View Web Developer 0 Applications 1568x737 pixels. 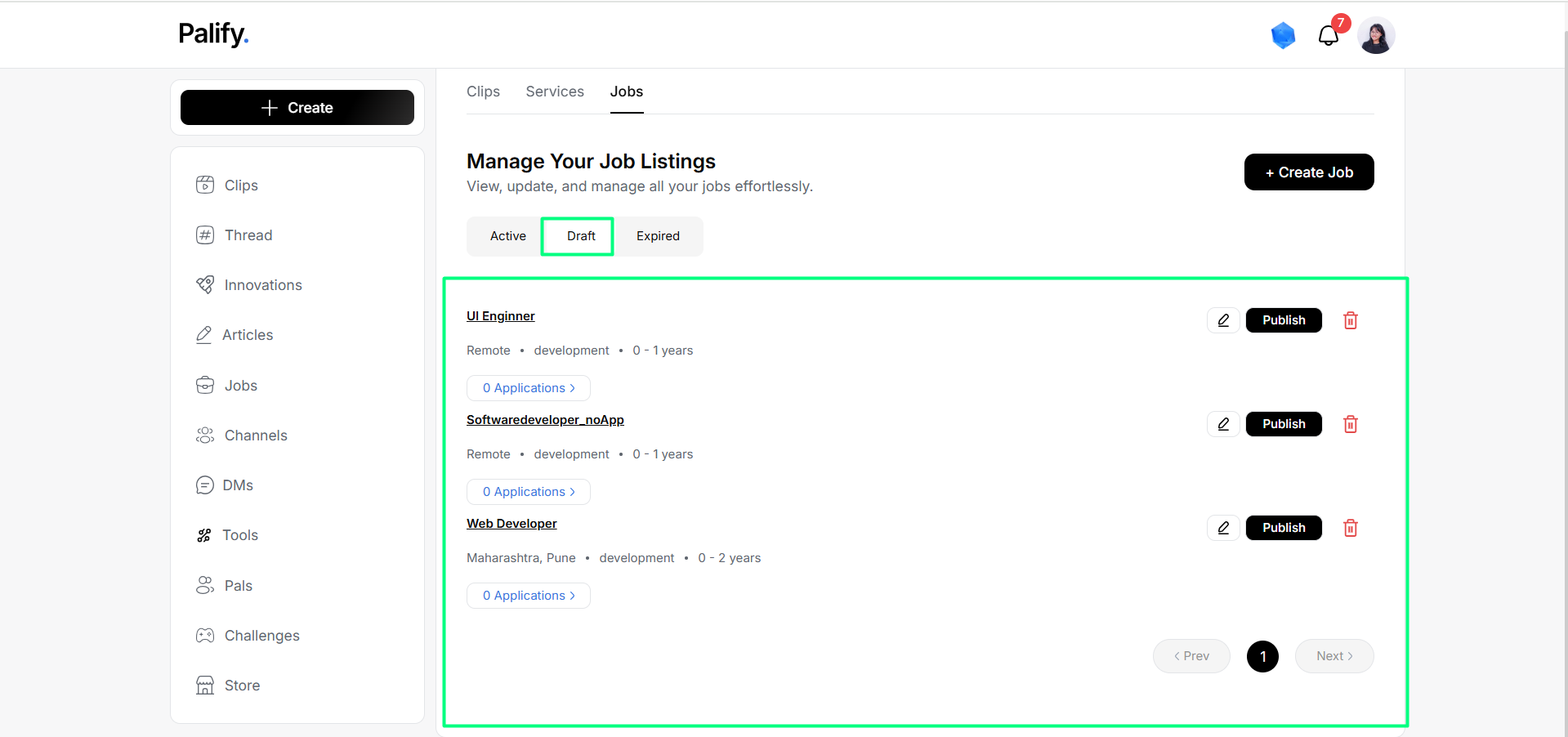tap(529, 596)
